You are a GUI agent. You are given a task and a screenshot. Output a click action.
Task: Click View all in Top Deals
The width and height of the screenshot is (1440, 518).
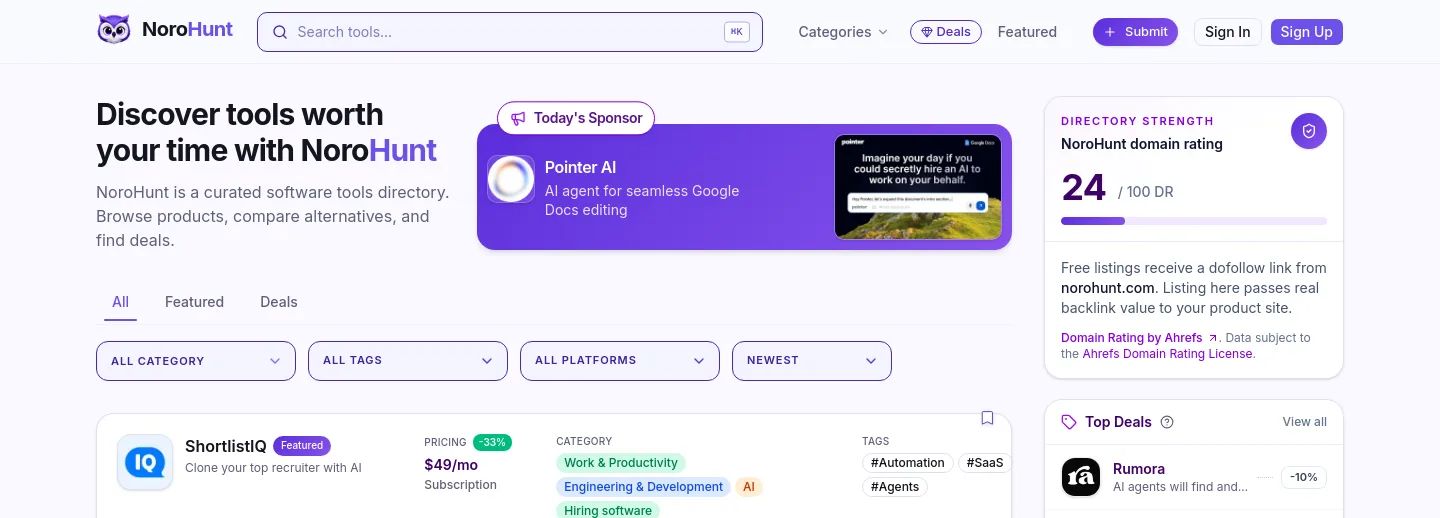1305,422
